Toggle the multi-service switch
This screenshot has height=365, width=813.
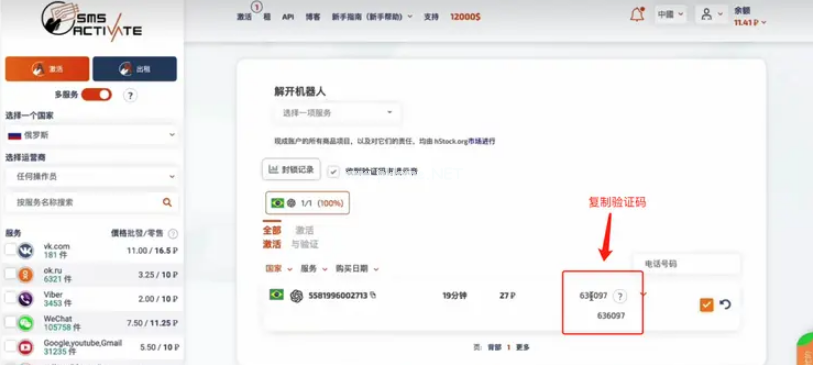[96, 95]
